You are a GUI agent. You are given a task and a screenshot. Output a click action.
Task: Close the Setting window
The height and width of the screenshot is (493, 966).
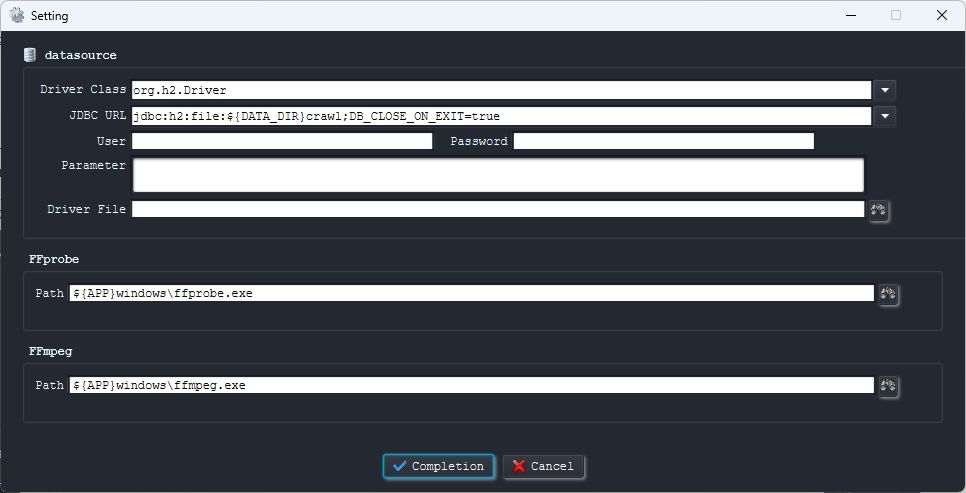click(942, 15)
